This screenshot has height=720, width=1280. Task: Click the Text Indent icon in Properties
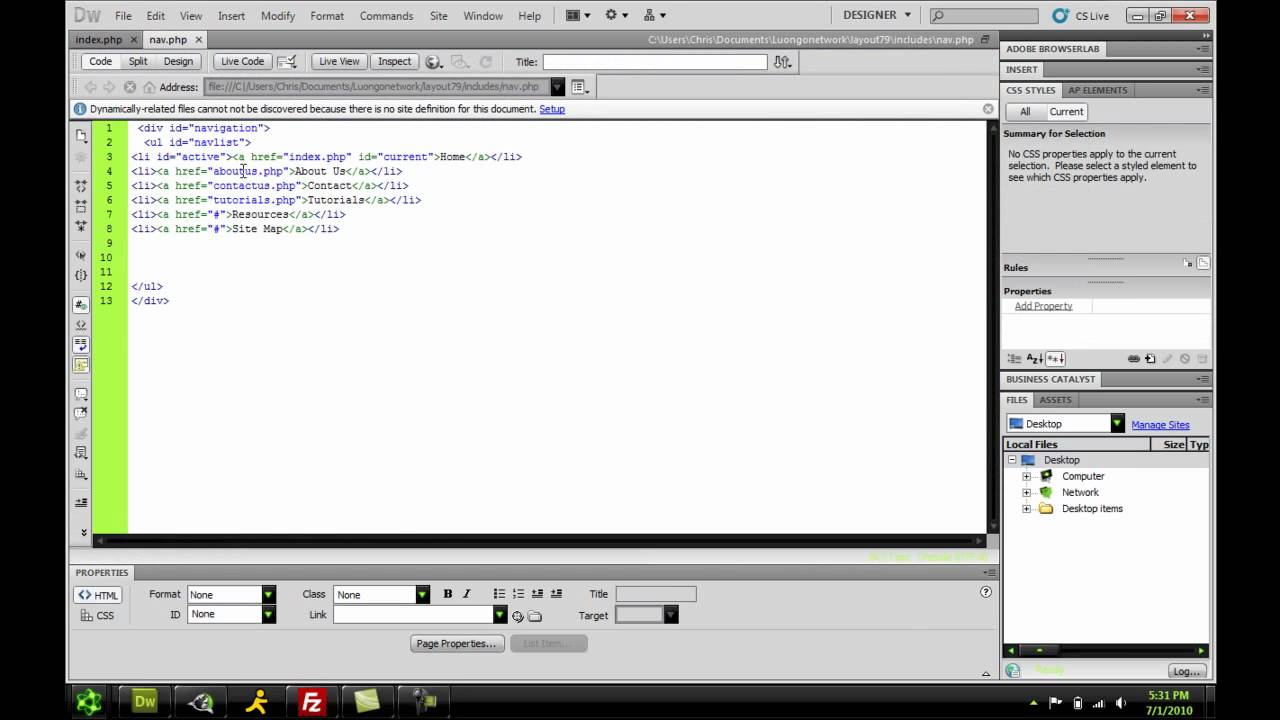(x=556, y=594)
